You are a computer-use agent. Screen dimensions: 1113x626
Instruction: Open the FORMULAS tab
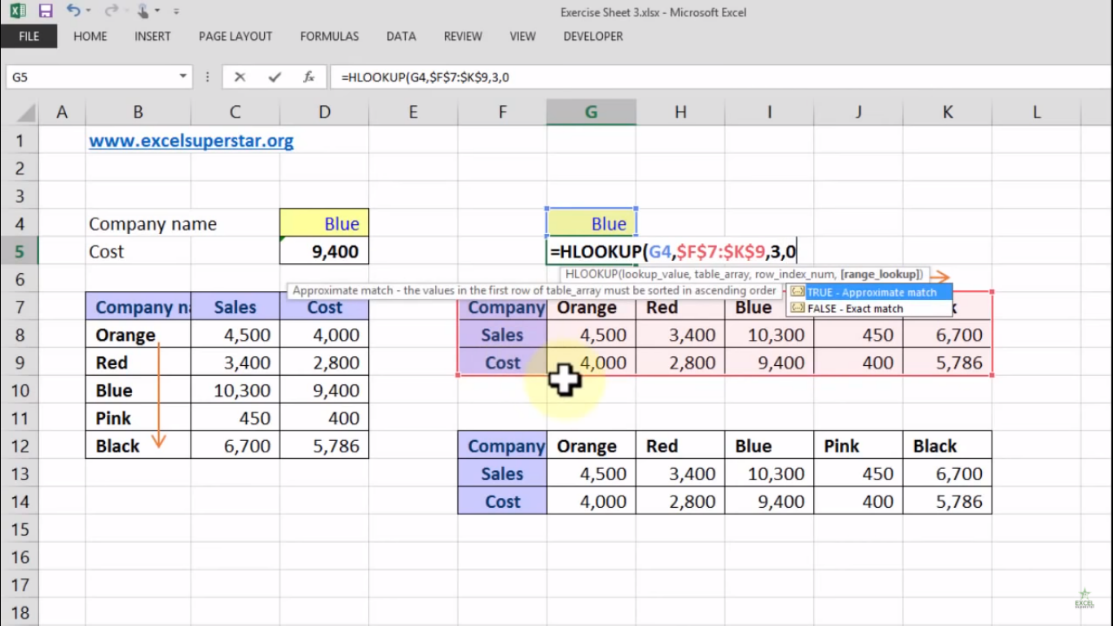pos(329,36)
